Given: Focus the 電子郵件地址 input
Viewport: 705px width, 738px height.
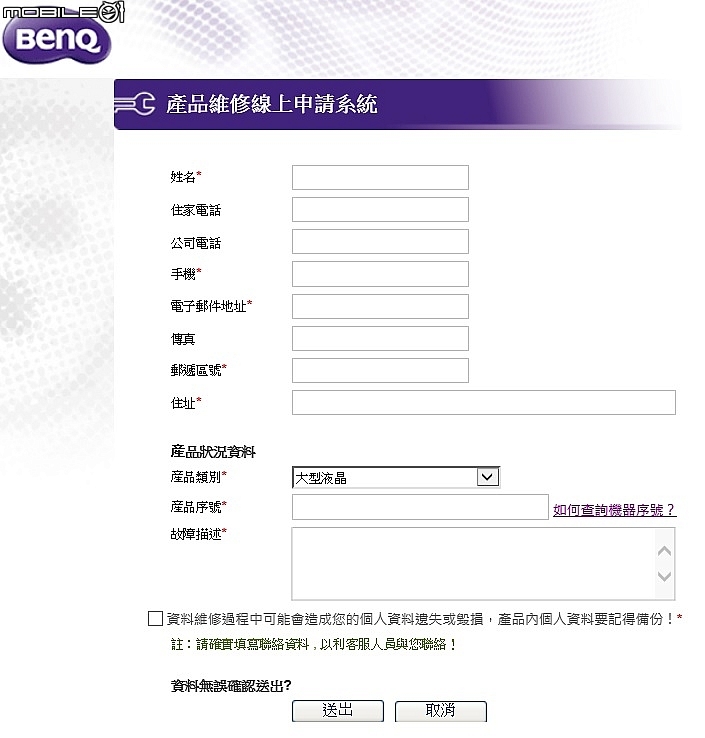Looking at the screenshot, I should [380, 306].
